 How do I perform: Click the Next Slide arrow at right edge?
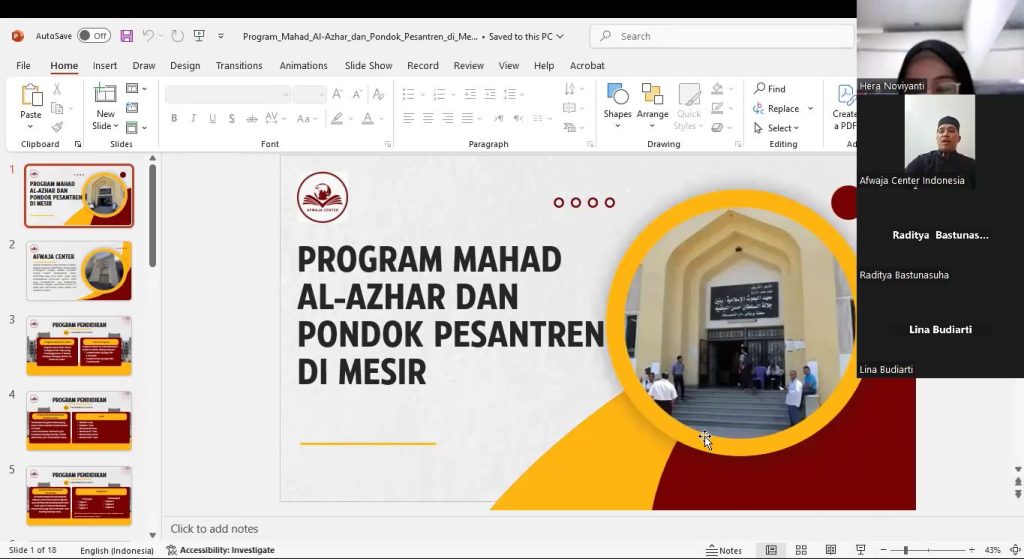(x=1018, y=494)
